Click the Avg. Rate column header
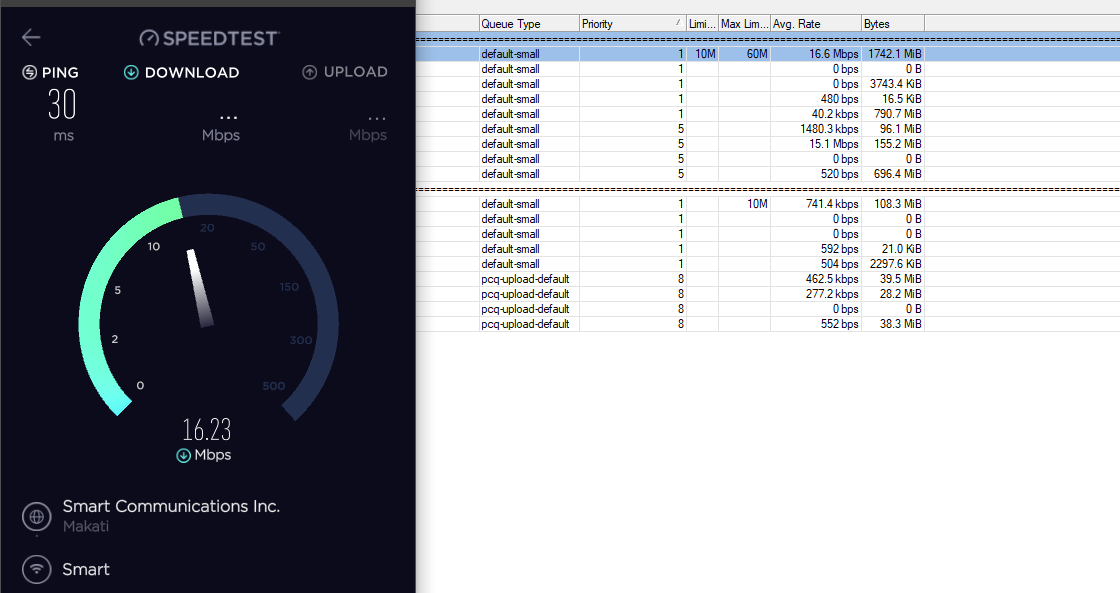This screenshot has height=593, width=1120. click(x=816, y=24)
